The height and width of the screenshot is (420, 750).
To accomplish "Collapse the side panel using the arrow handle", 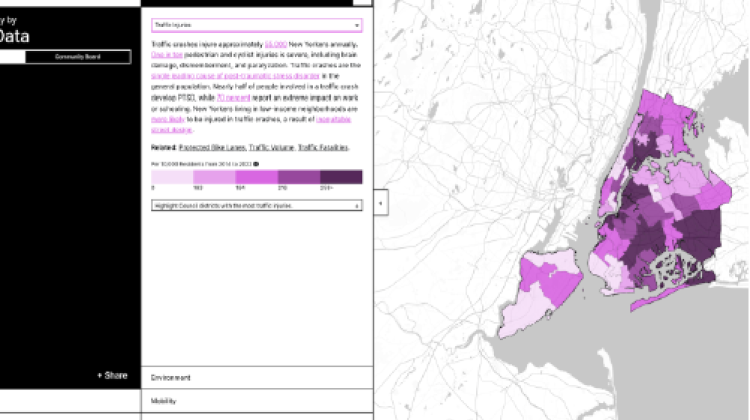I will pos(380,204).
